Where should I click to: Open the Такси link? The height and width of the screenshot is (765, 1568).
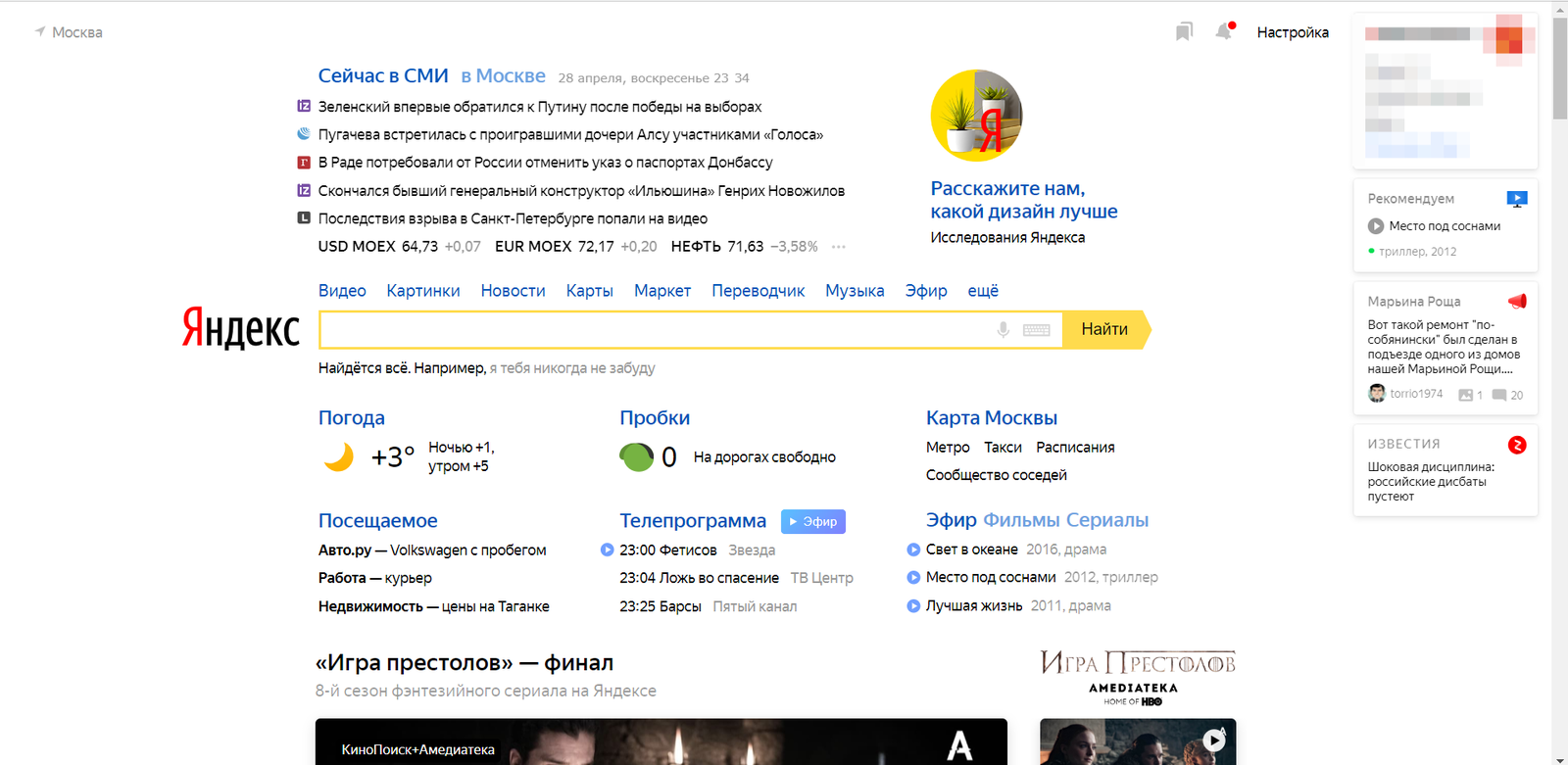(x=1003, y=448)
